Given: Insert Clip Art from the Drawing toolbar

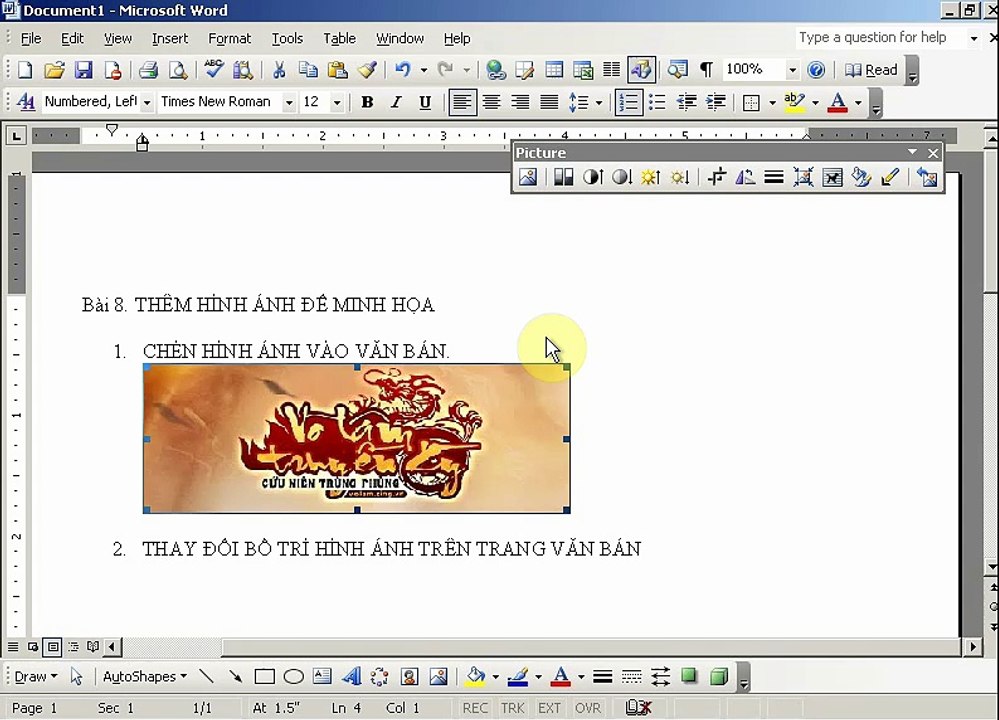Looking at the screenshot, I should 409,676.
